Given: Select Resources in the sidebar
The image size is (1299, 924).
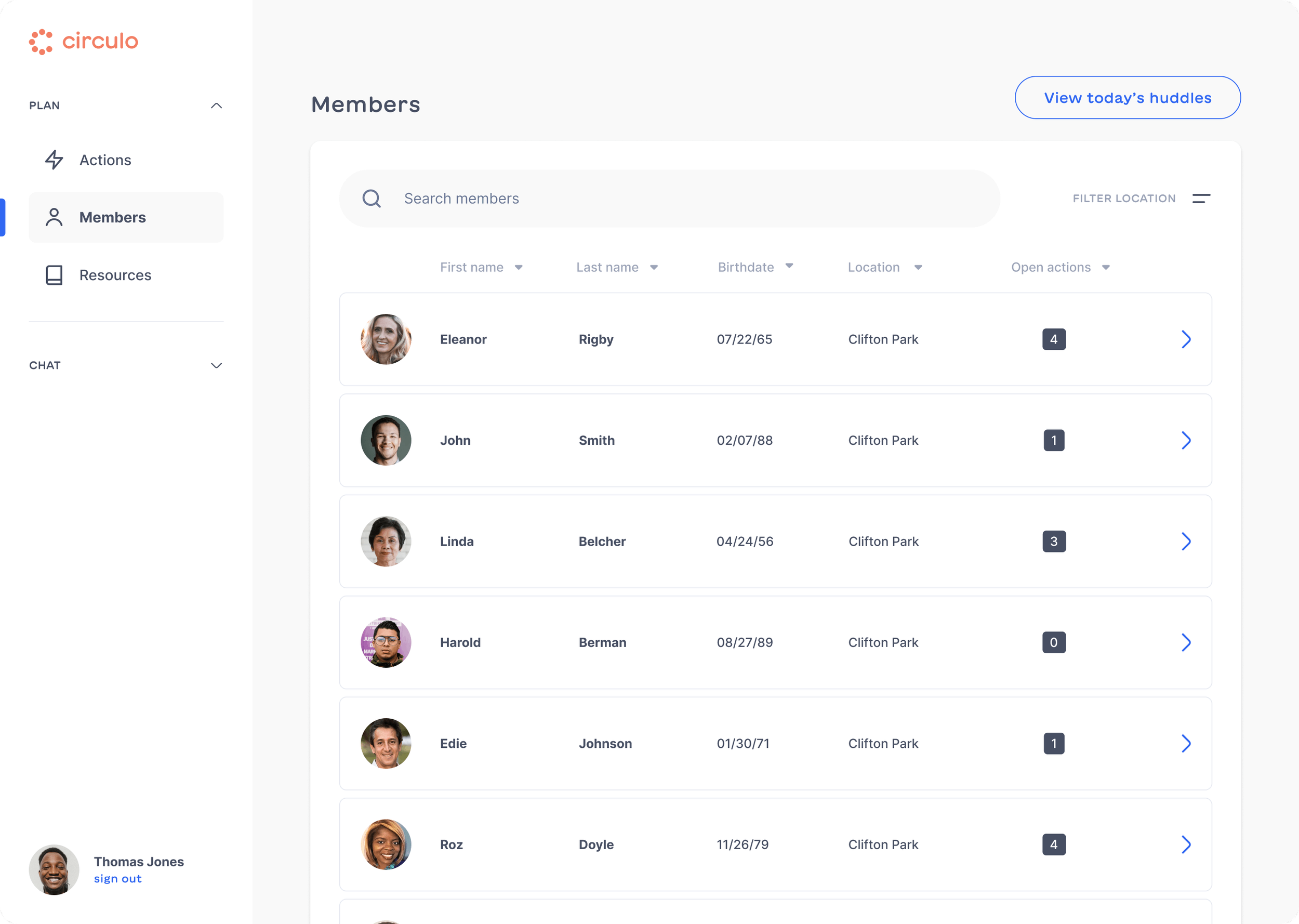Looking at the screenshot, I should tap(115, 275).
